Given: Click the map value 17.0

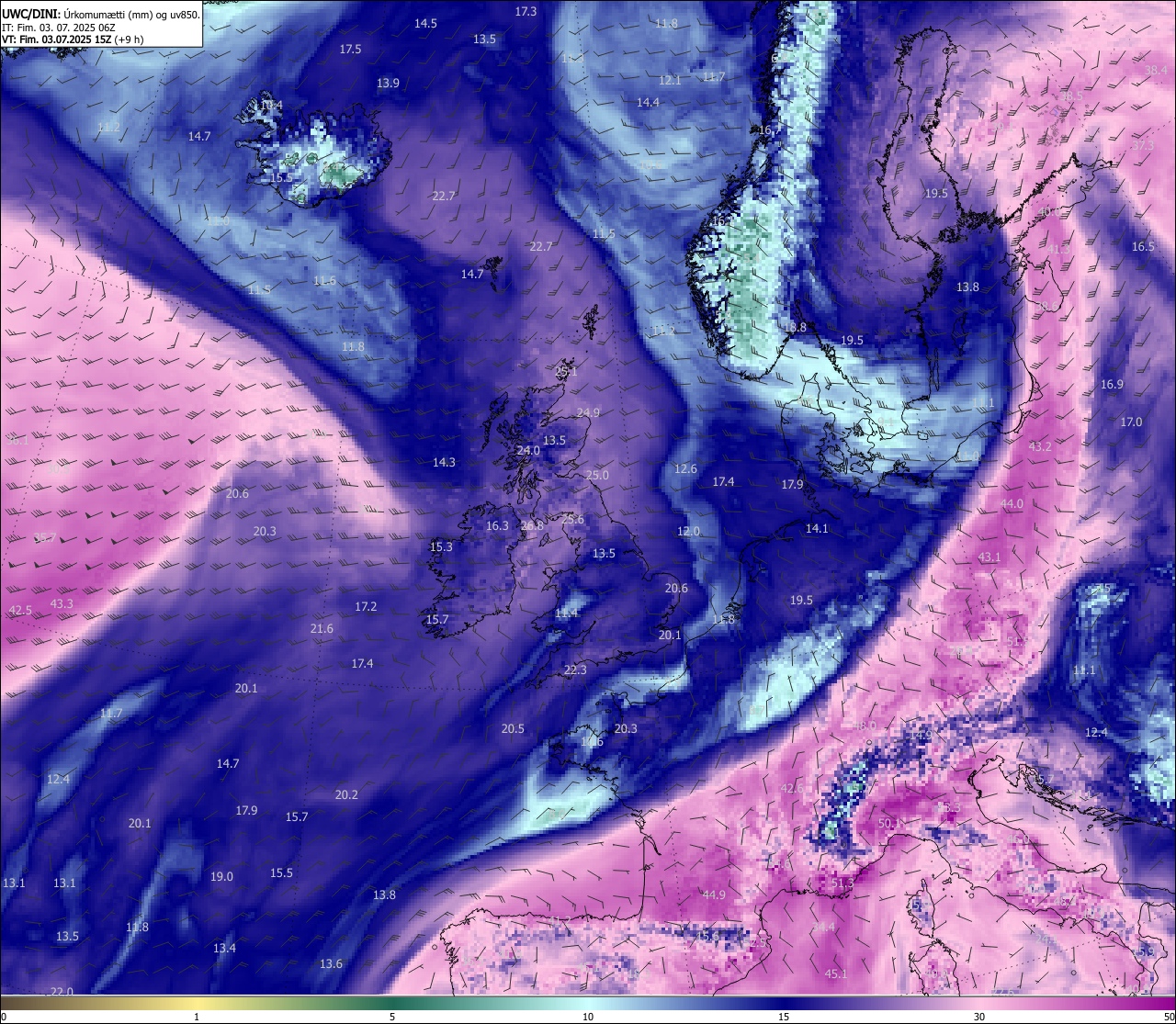Looking at the screenshot, I should point(1131,422).
